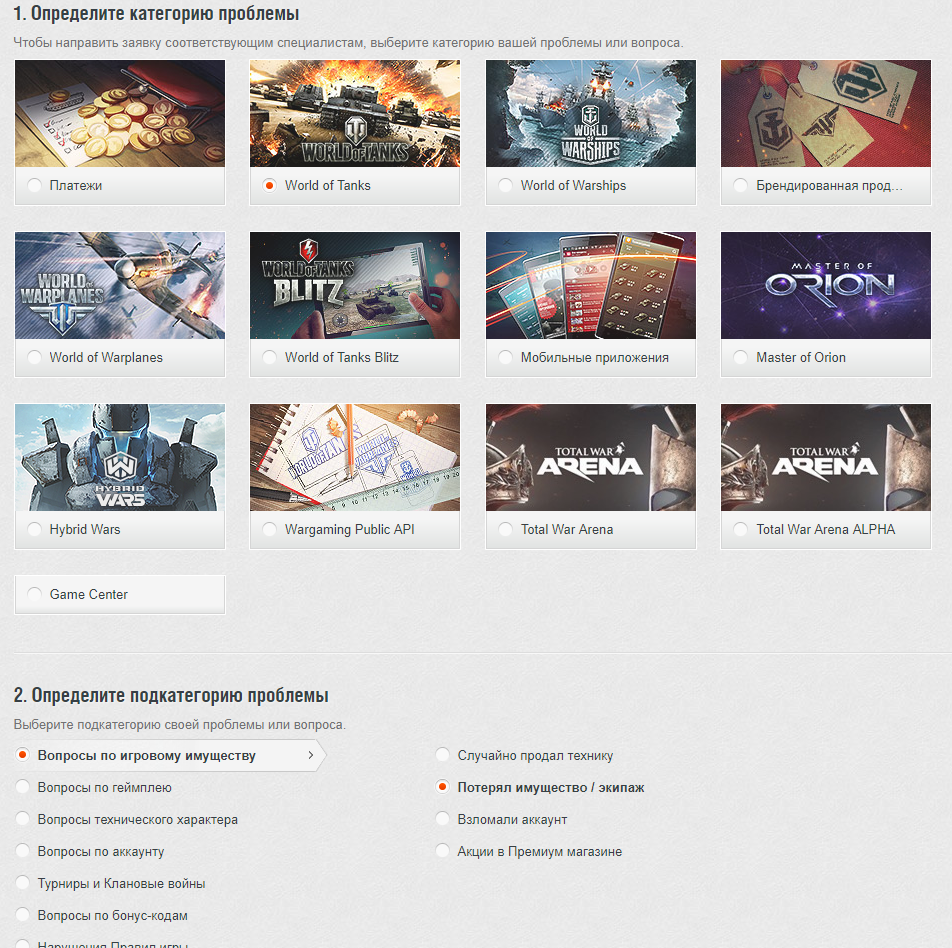Click the branded merchandise tags image
The height and width of the screenshot is (948, 952).
click(826, 114)
